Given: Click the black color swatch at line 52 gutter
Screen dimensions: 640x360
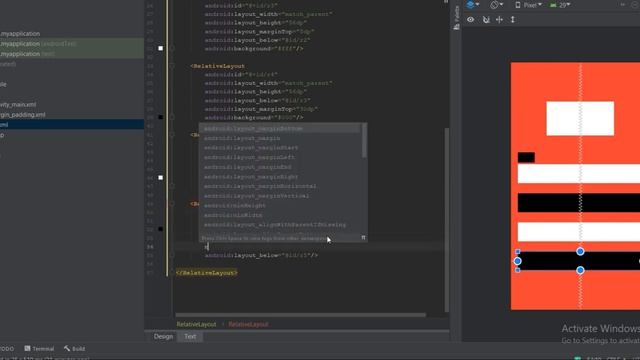Looking at the screenshot, I should tap(161, 229).
